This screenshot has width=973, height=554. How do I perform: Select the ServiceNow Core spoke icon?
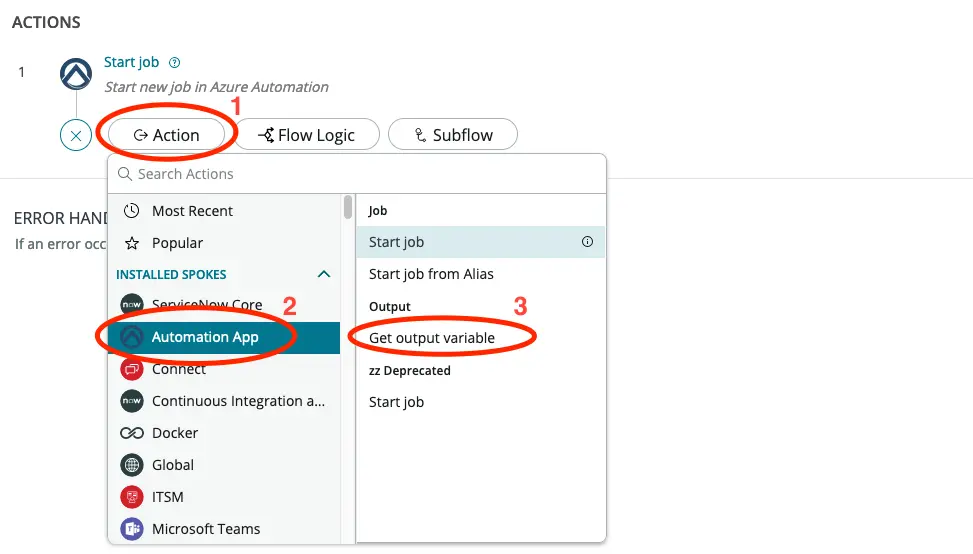point(132,305)
